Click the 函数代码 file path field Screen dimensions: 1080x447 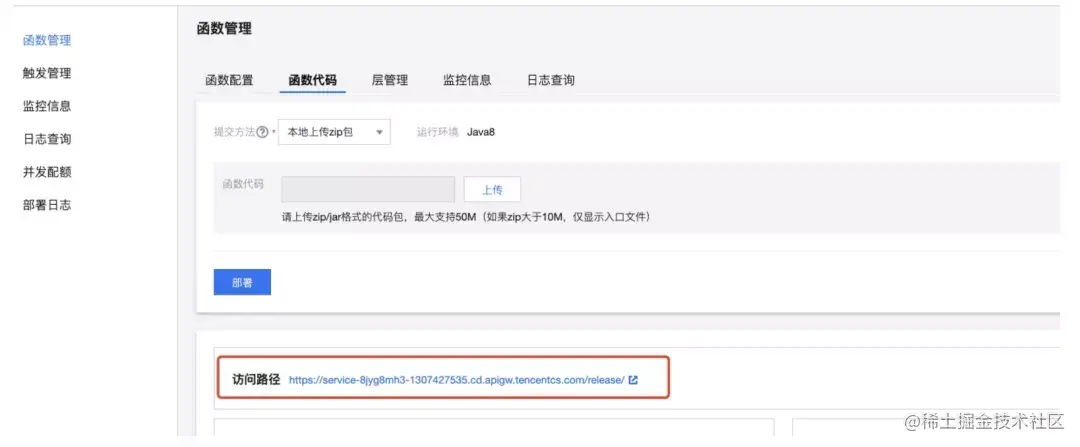(368, 189)
